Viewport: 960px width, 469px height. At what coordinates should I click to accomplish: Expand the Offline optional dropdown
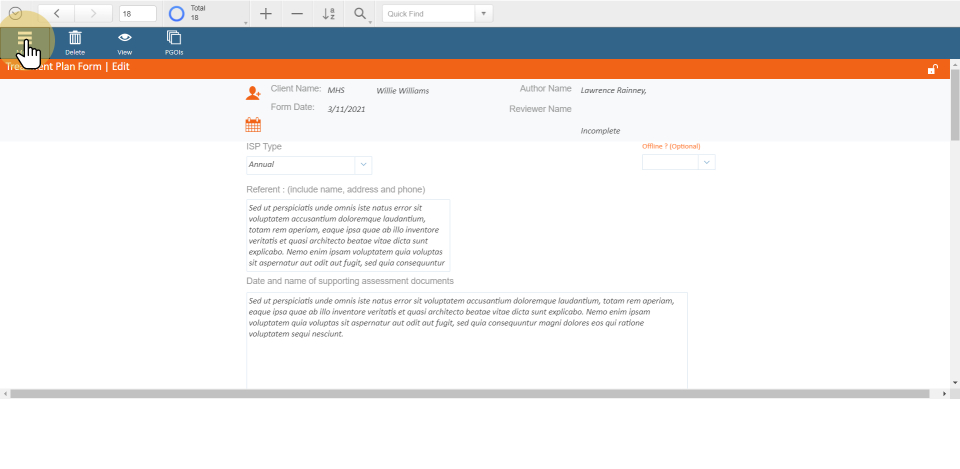[706, 162]
